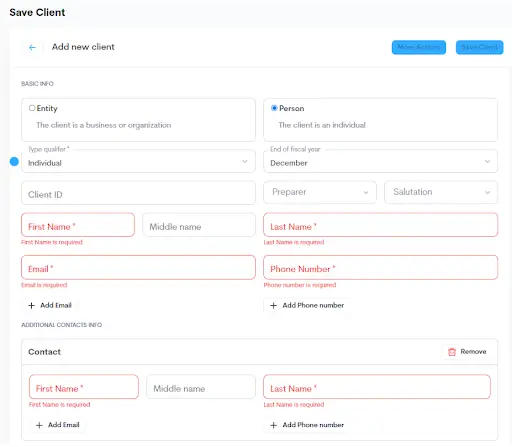
Task: Select the Entity radio button
Action: [32, 108]
